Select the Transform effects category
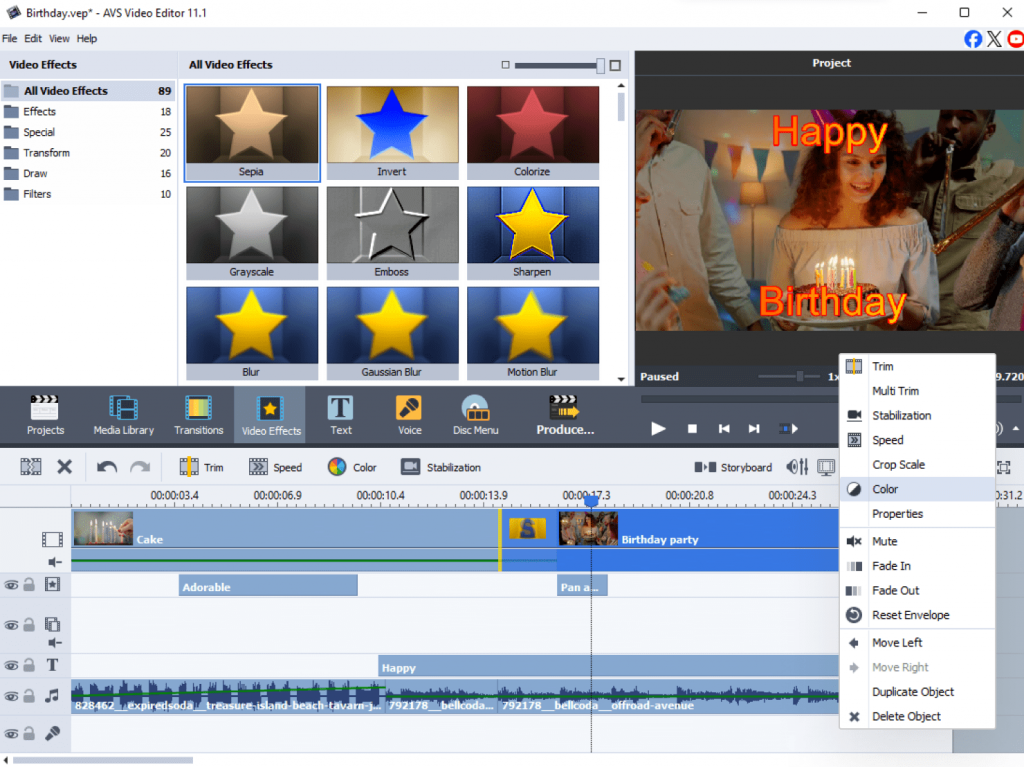 [x=46, y=153]
